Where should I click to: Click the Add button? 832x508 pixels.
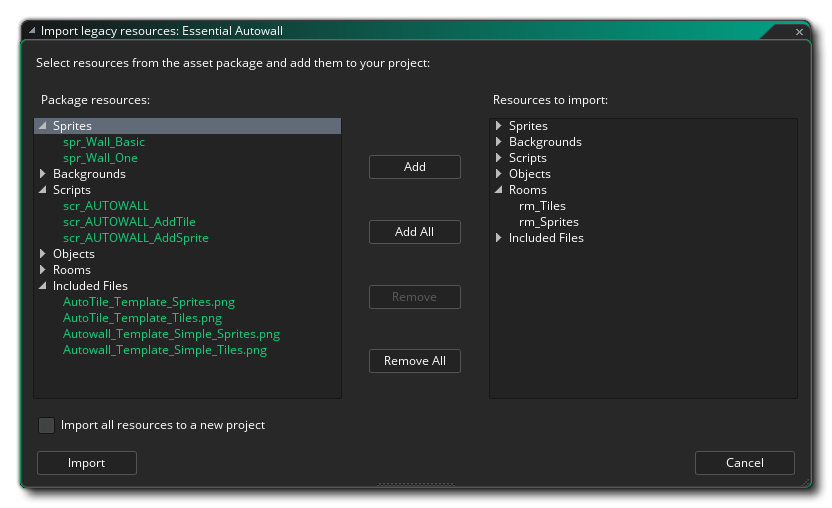pyautogui.click(x=414, y=167)
